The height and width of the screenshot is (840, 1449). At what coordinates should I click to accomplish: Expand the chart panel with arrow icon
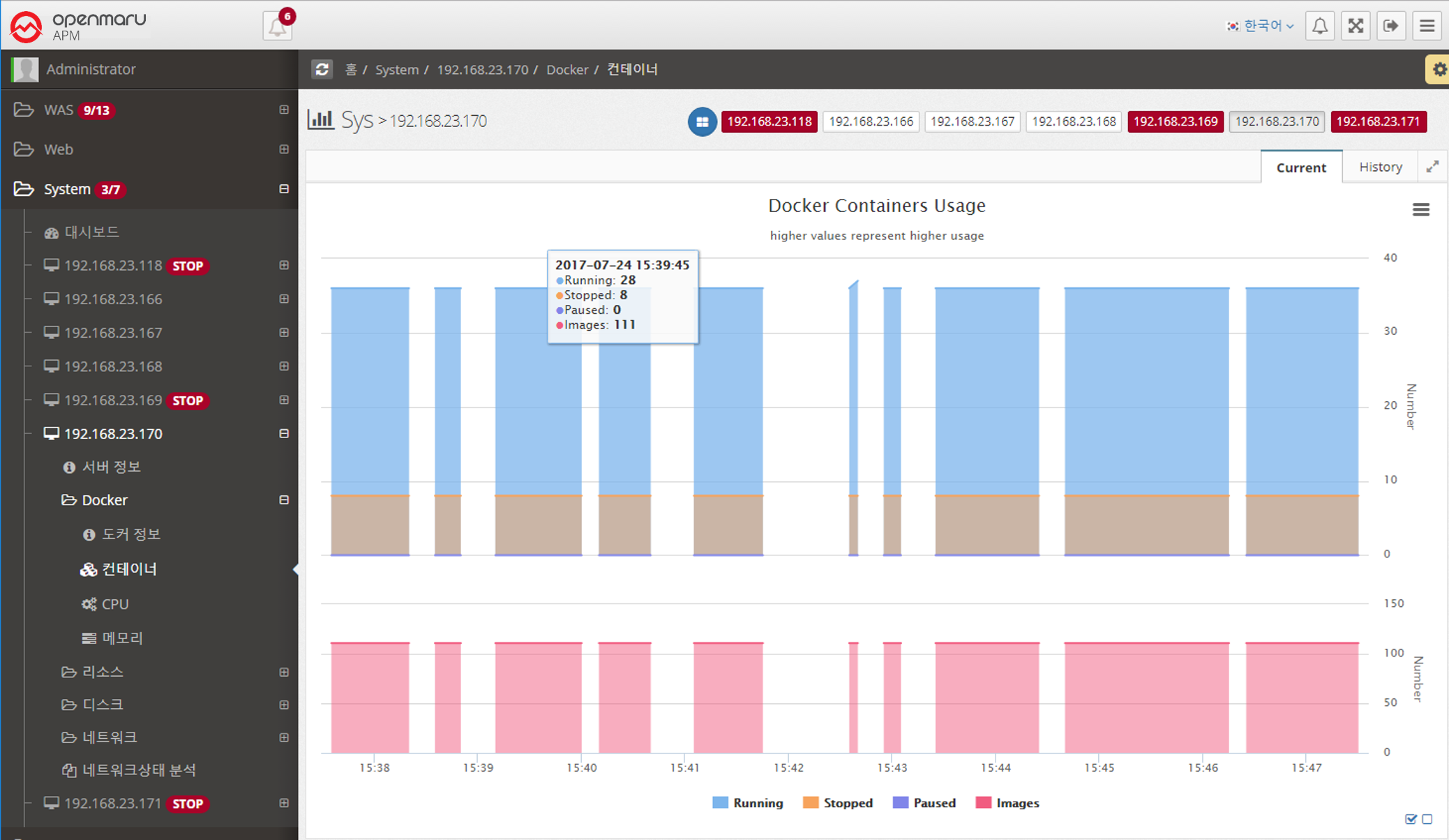(1432, 167)
